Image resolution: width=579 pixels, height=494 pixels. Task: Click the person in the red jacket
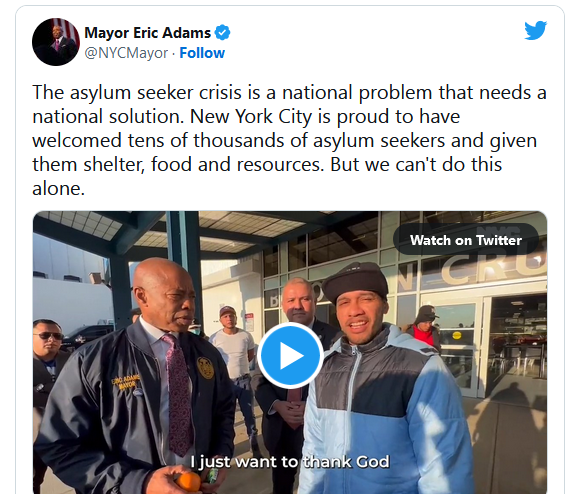tap(425, 327)
